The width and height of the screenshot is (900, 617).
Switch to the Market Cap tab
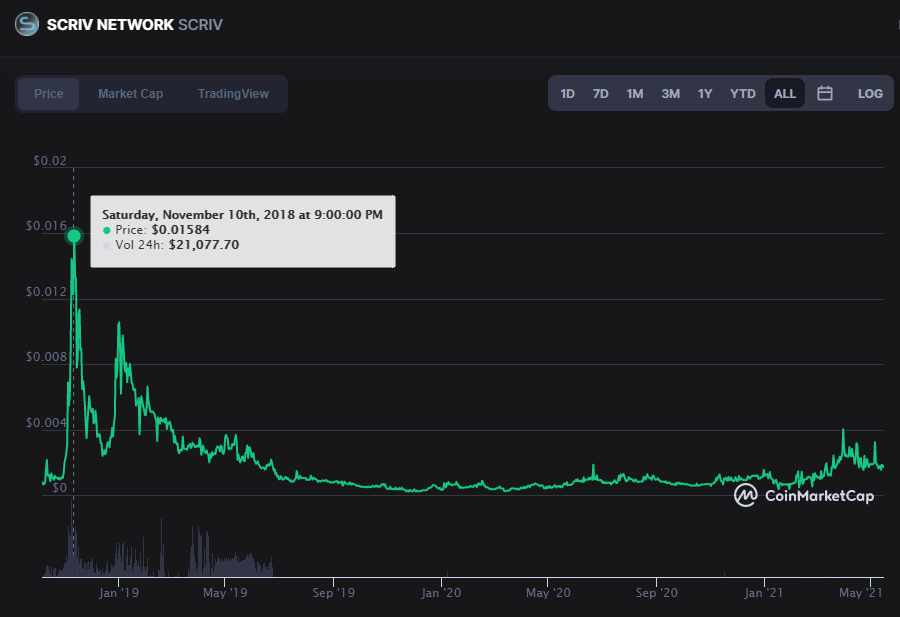coord(130,93)
